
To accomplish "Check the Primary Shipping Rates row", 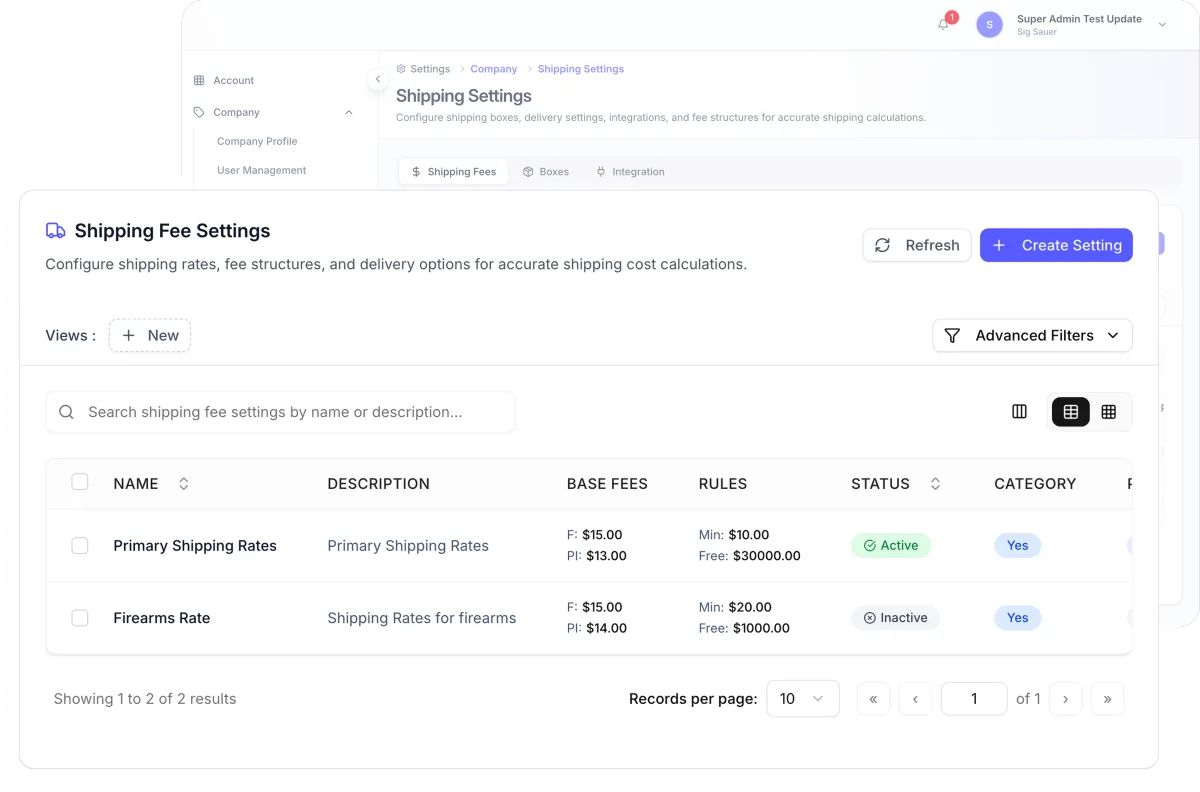I will (x=80, y=546).
